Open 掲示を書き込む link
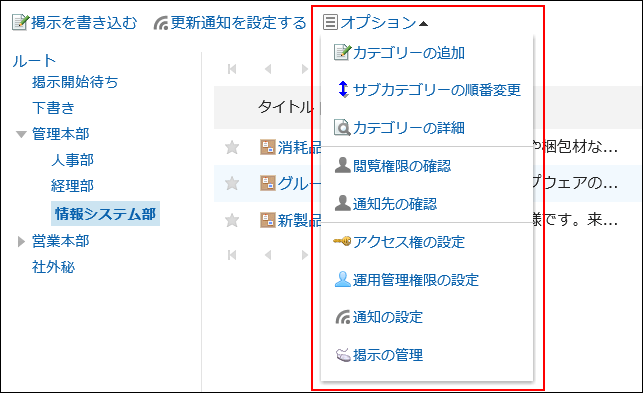Viewport: 643px width, 393px height. (84, 22)
